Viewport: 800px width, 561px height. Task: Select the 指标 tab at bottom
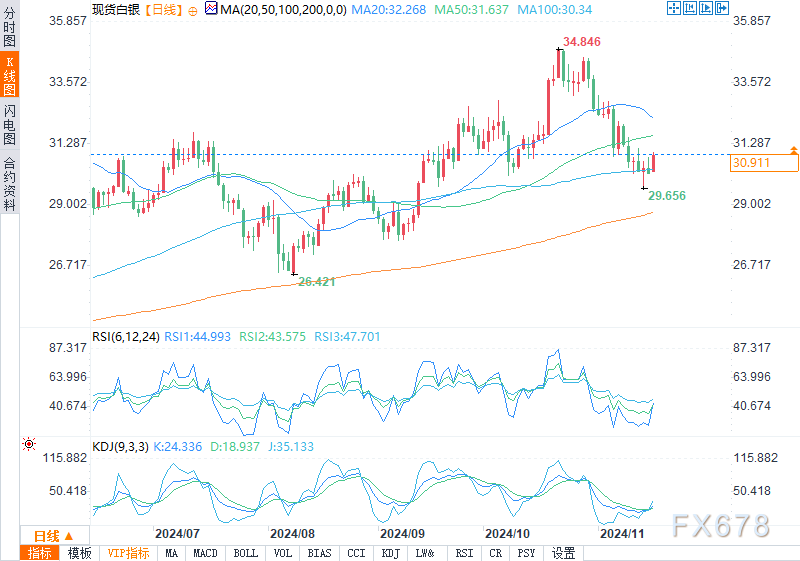(x=40, y=553)
